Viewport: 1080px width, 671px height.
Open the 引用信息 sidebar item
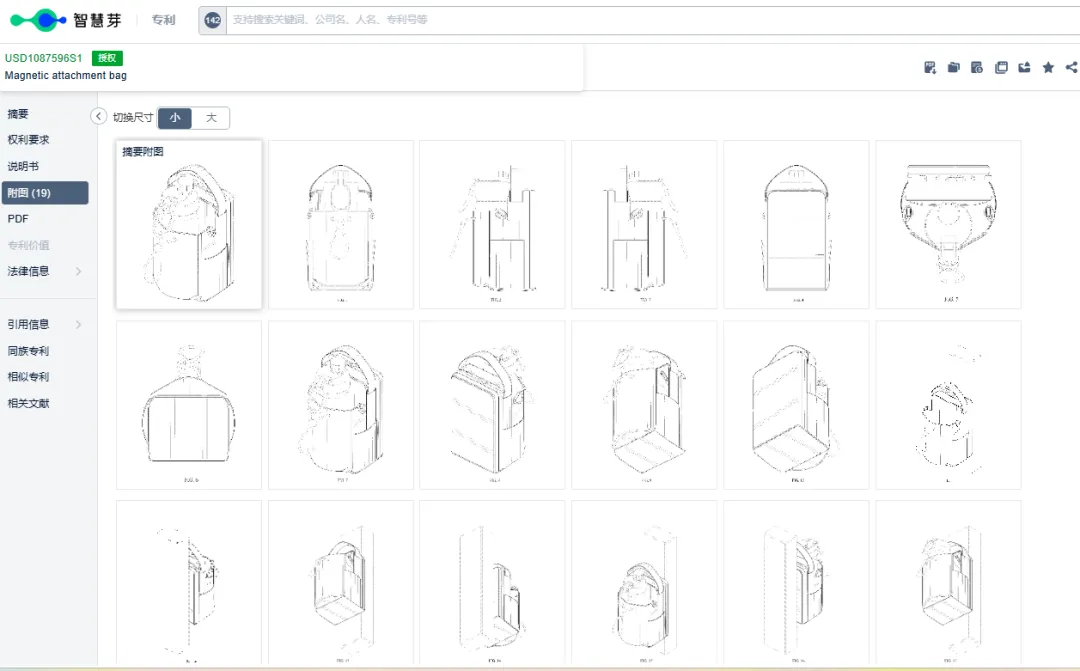(28, 324)
